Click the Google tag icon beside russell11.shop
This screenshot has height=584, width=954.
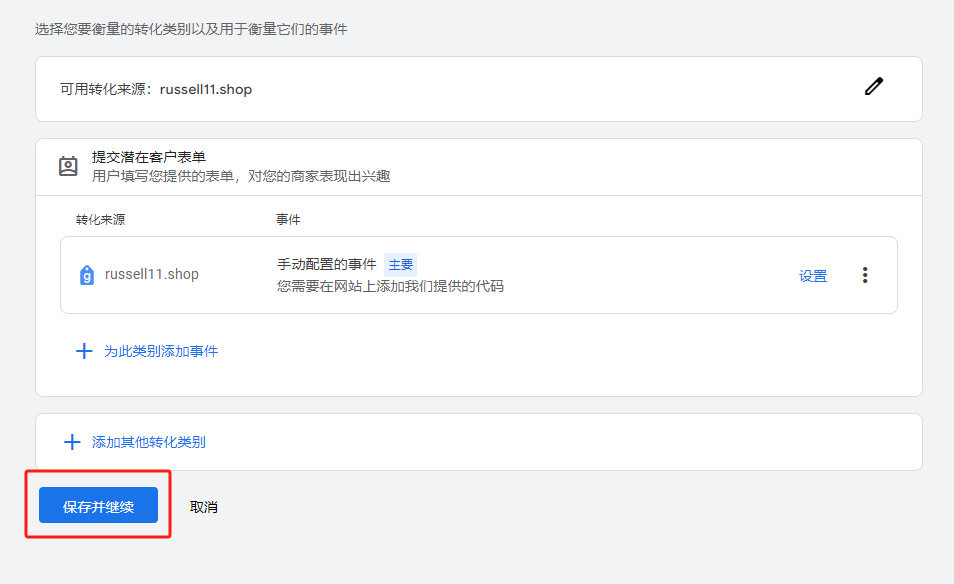(89, 273)
